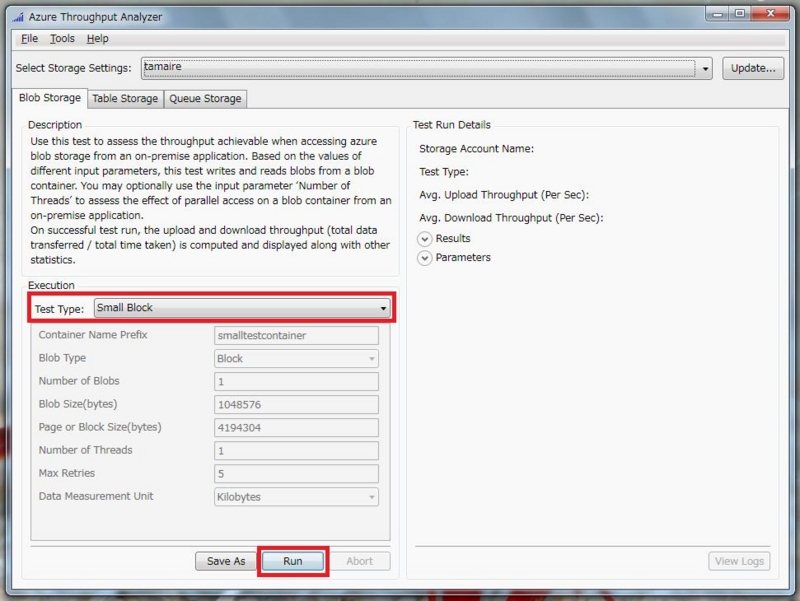
Task: Click the Test Type label under Test Run Details
Action: coord(444,172)
